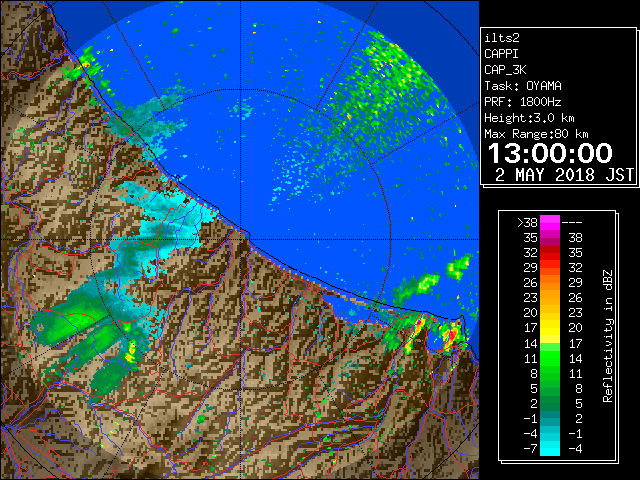This screenshot has height=480, width=640.
Task: Click the orange 26 legend color
Action: click(x=550, y=282)
